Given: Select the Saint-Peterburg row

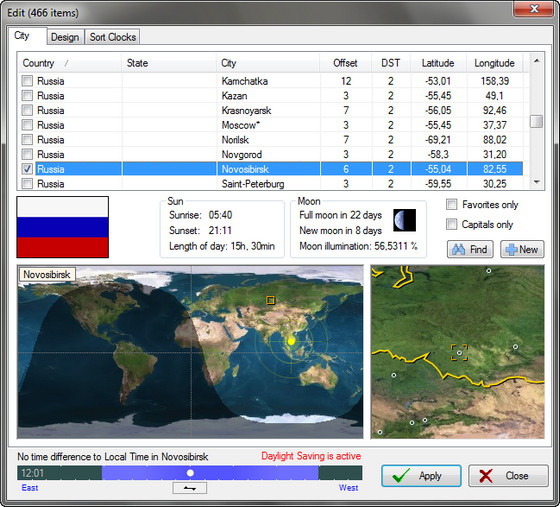Looking at the screenshot, I should [271, 184].
